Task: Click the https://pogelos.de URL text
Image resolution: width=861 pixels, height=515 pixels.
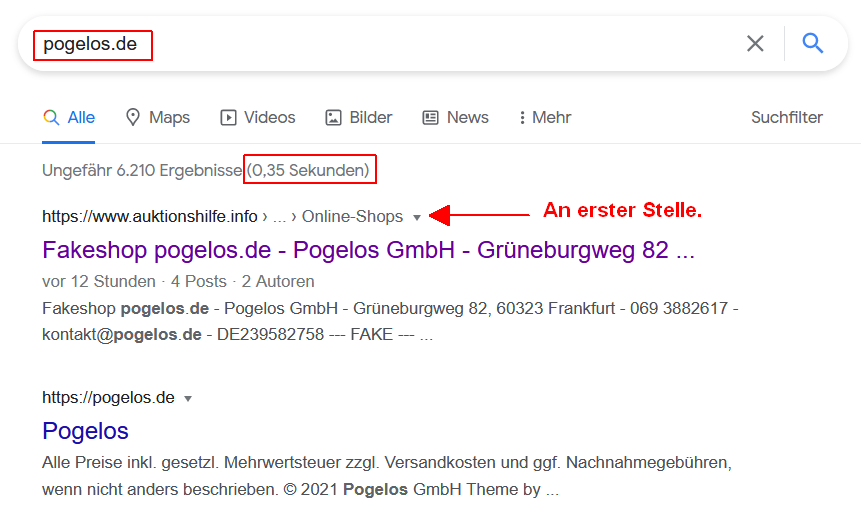Action: click(108, 397)
